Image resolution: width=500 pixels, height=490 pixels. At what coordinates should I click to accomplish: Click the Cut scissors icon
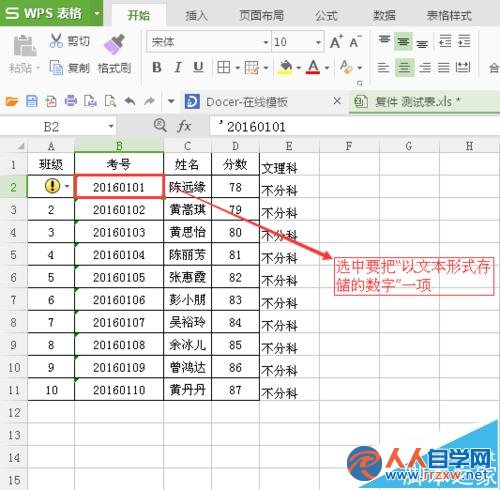tap(56, 41)
